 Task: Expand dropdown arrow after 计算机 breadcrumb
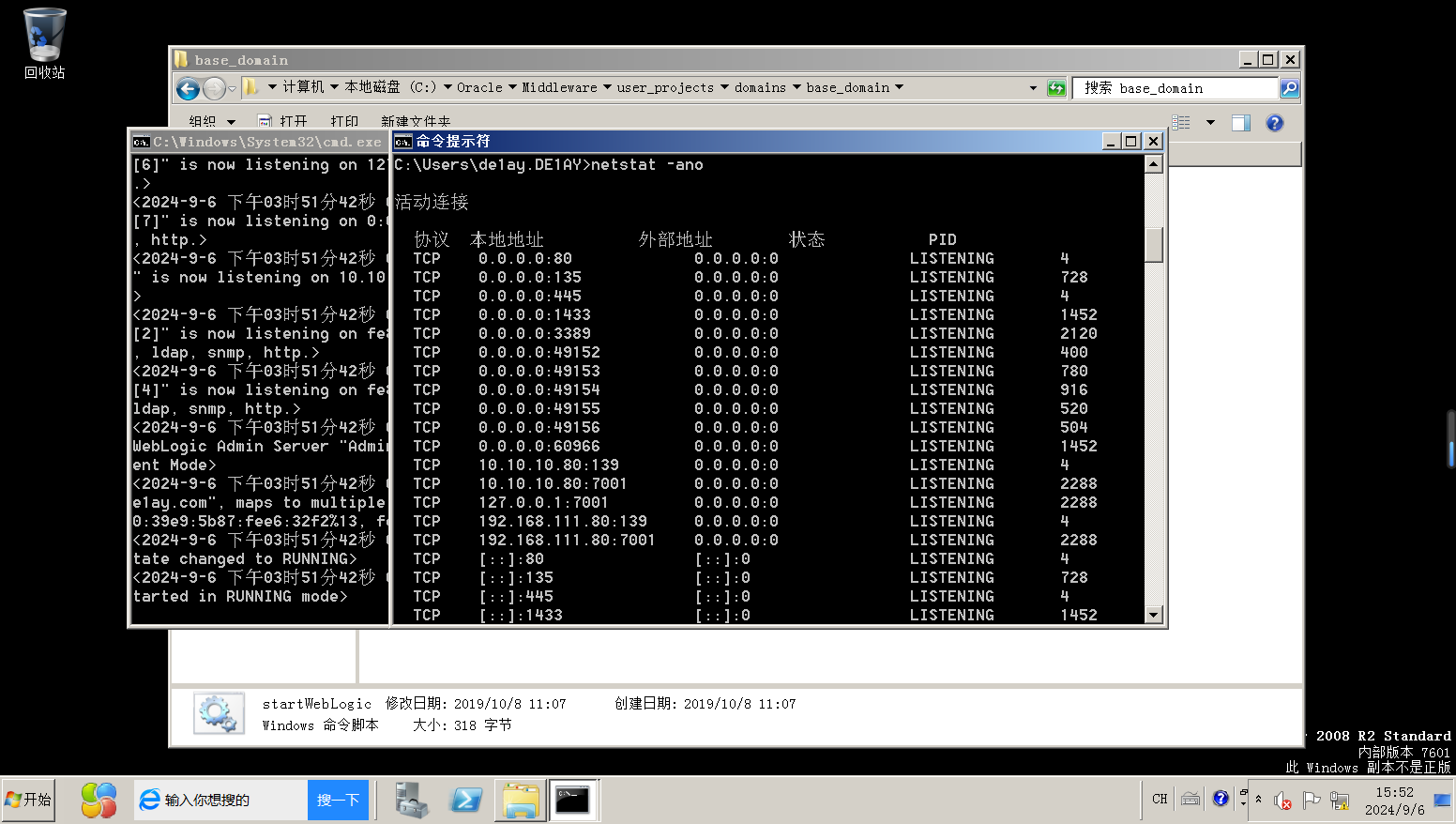tap(334, 87)
